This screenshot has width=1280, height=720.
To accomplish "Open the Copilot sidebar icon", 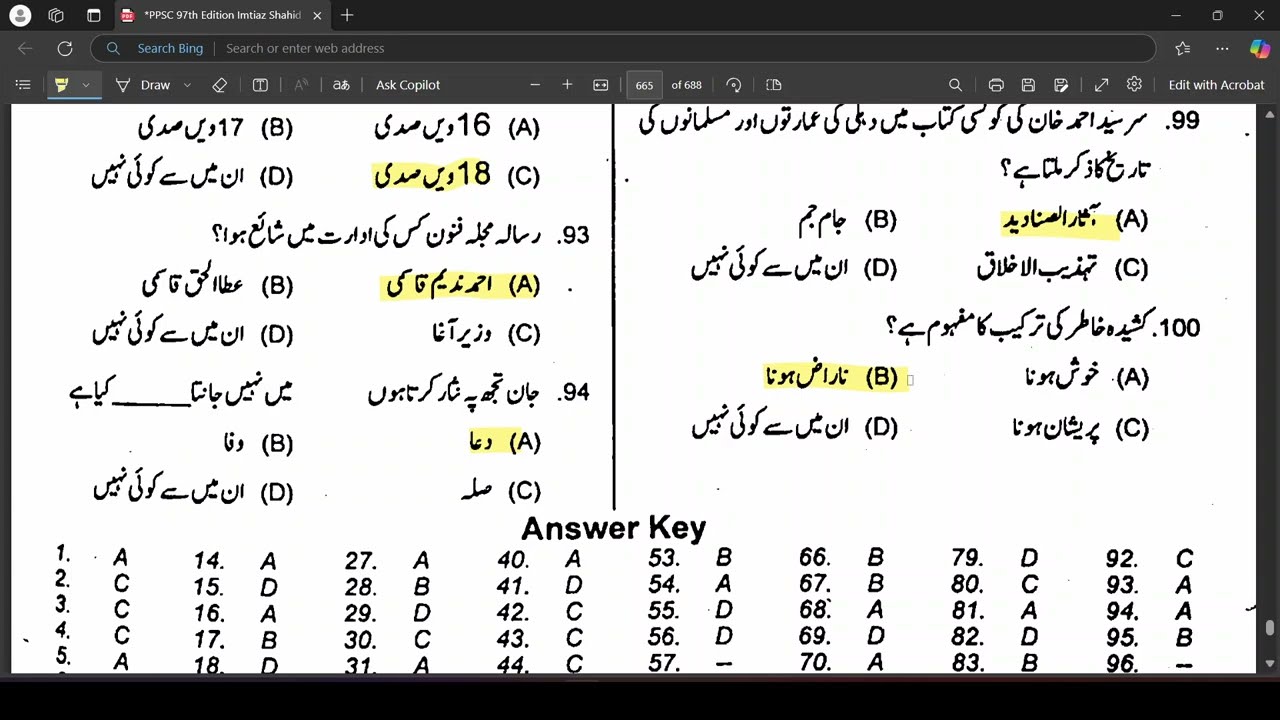I will click(1260, 48).
